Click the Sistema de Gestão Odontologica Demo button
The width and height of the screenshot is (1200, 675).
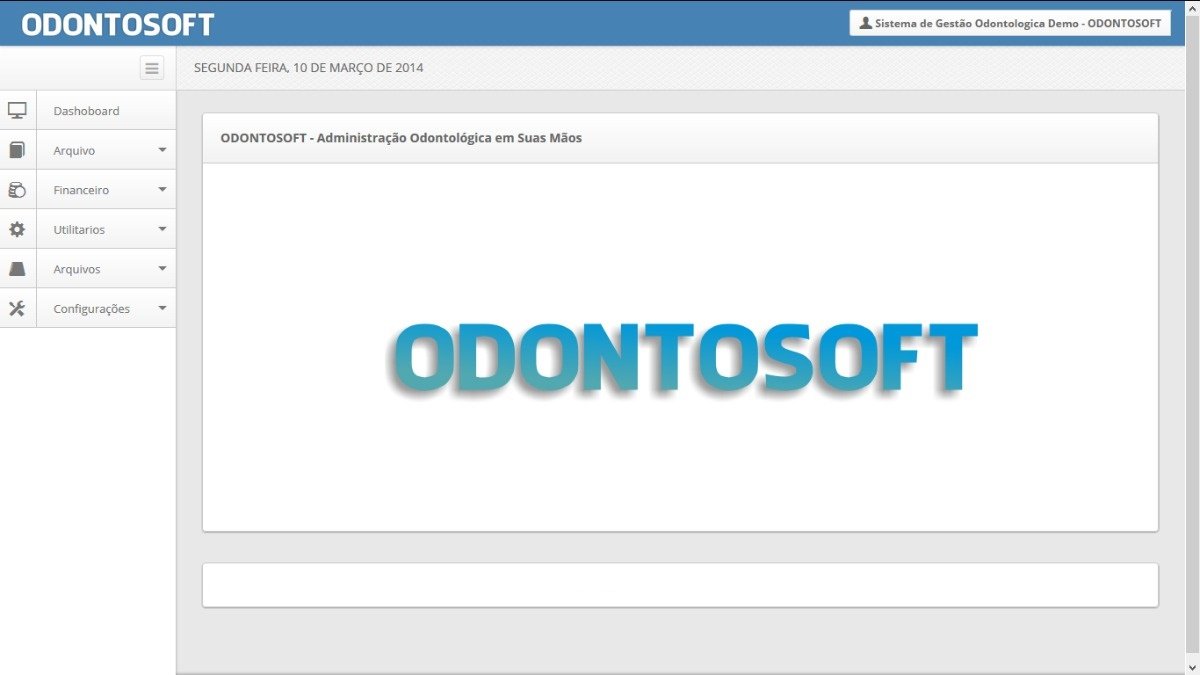[x=1010, y=23]
